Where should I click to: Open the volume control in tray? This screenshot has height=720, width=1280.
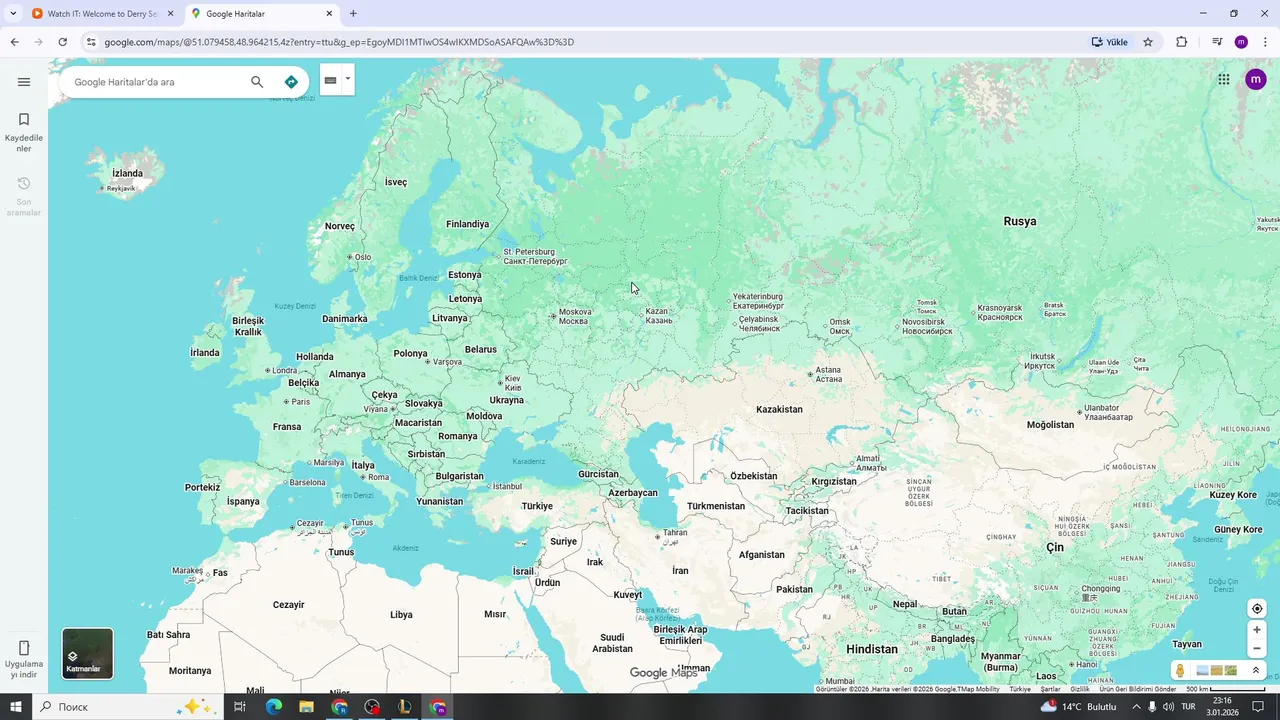click(1168, 707)
